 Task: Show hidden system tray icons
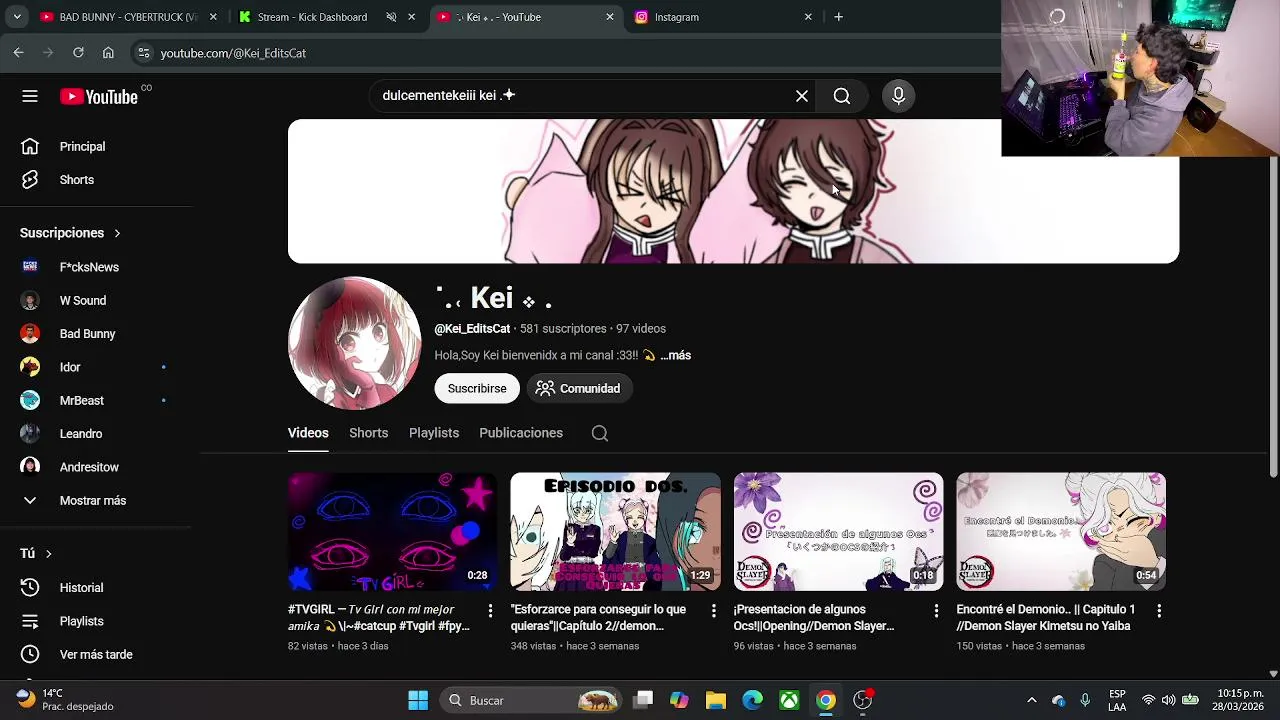tap(1031, 700)
